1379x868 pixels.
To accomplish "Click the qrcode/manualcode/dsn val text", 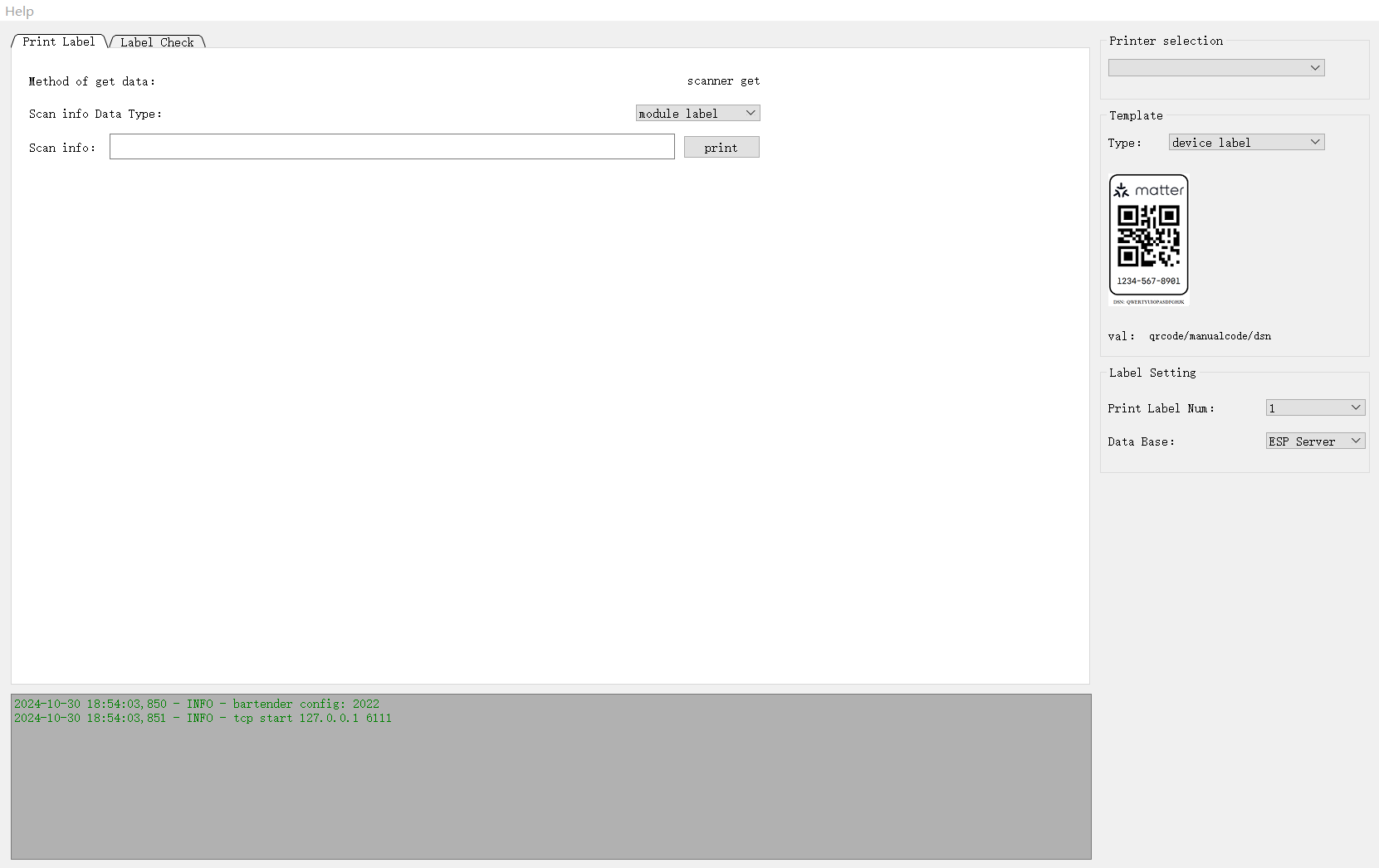I will pyautogui.click(x=1210, y=336).
